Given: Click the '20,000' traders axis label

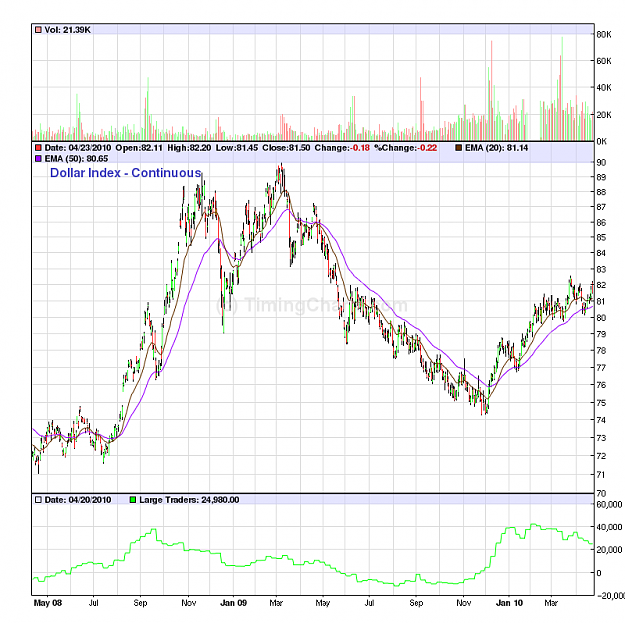Looking at the screenshot, I should [x=609, y=550].
